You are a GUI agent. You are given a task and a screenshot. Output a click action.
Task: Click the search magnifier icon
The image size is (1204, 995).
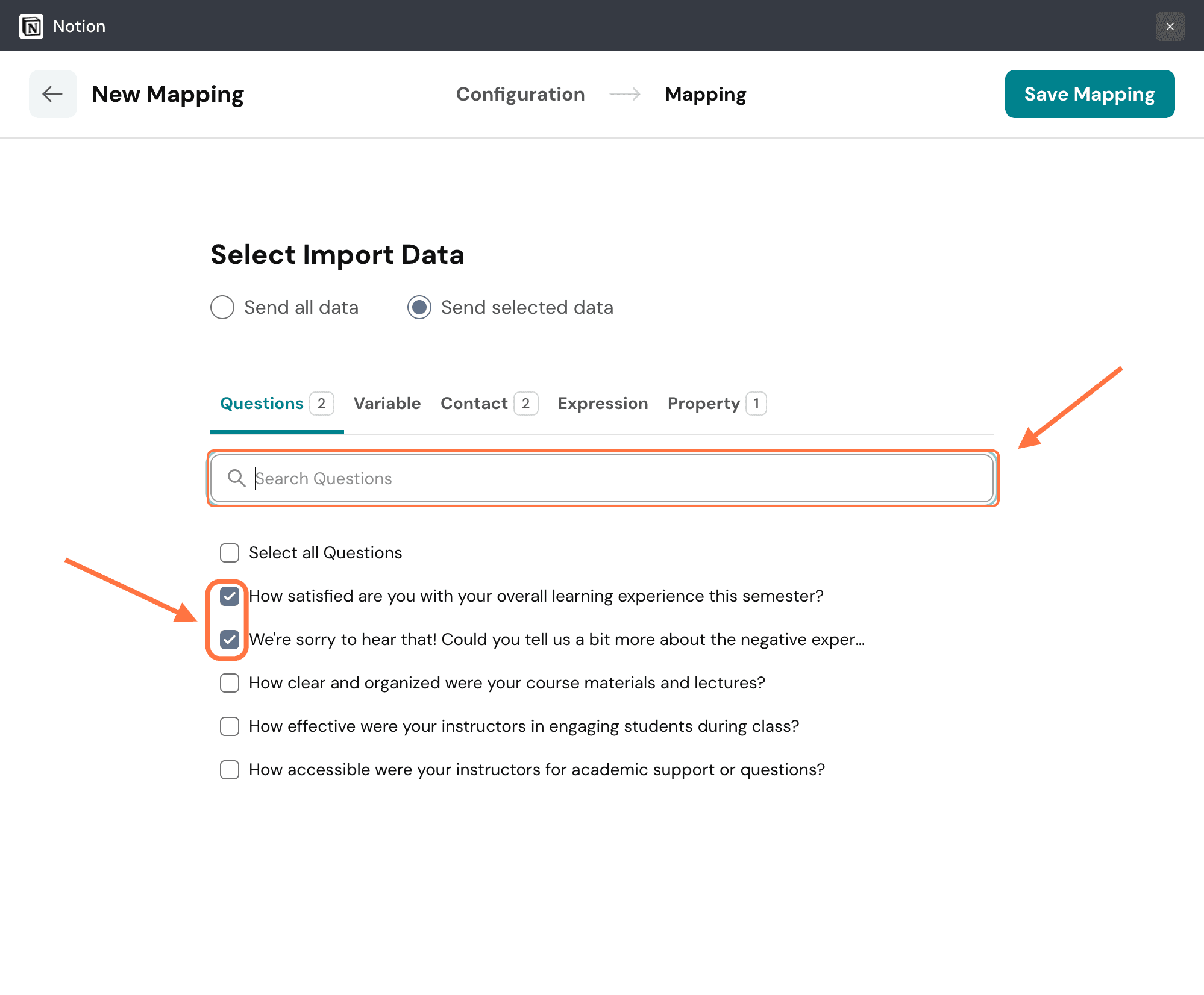point(236,478)
